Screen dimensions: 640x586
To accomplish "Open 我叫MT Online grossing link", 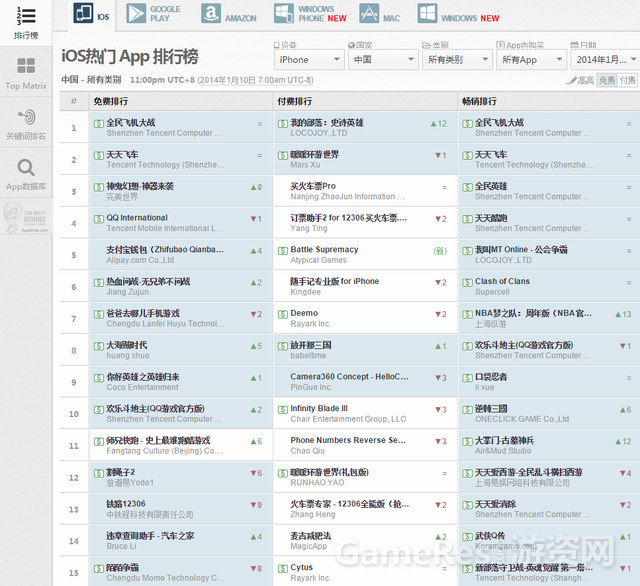I will point(521,250).
